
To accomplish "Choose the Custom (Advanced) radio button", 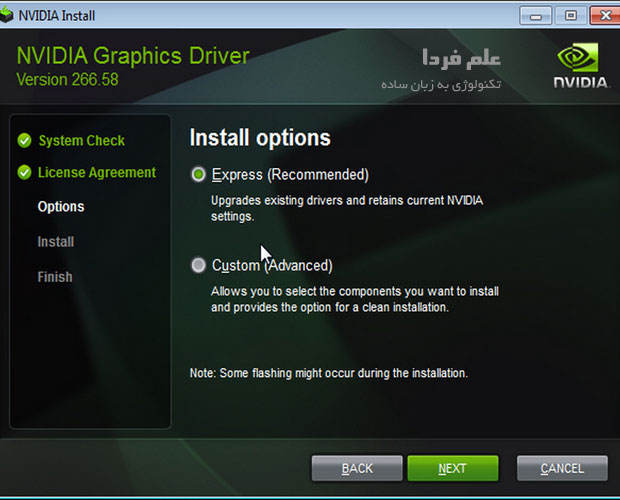I will coord(199,266).
